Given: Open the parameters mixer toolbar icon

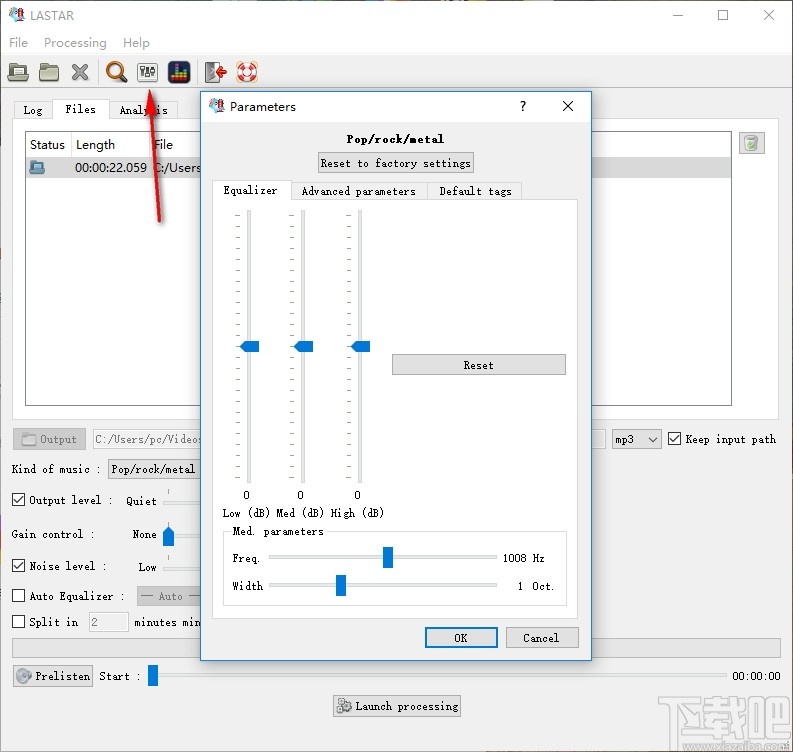Looking at the screenshot, I should click(x=147, y=72).
